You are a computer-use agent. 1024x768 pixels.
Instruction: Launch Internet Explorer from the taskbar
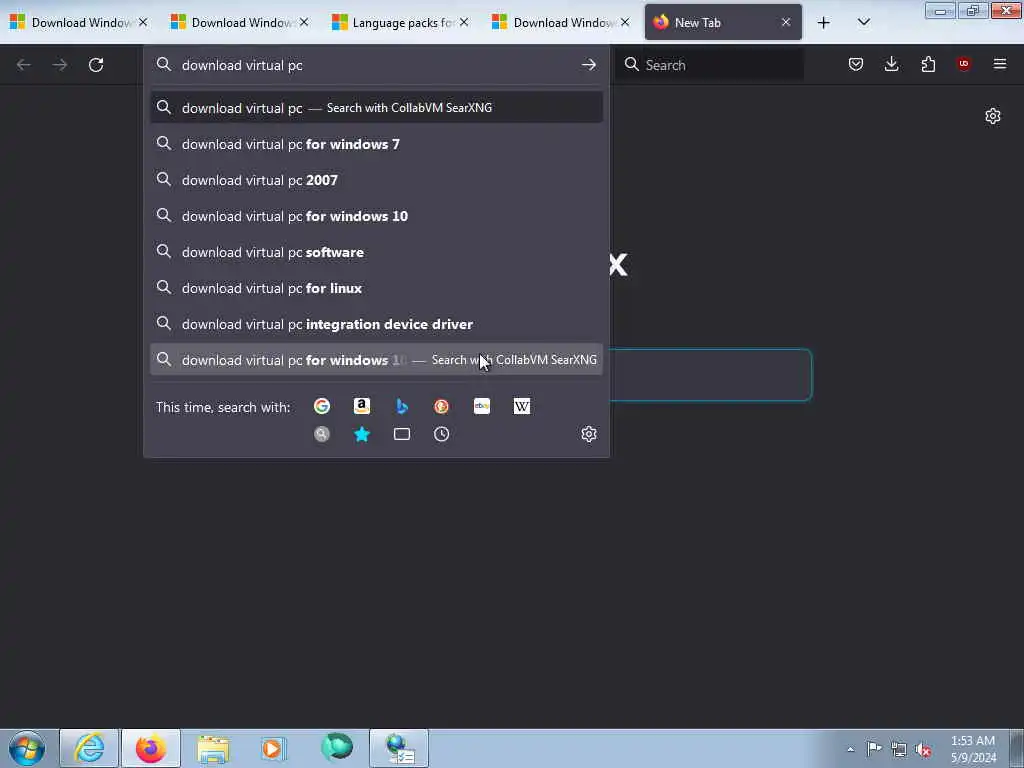pos(89,748)
